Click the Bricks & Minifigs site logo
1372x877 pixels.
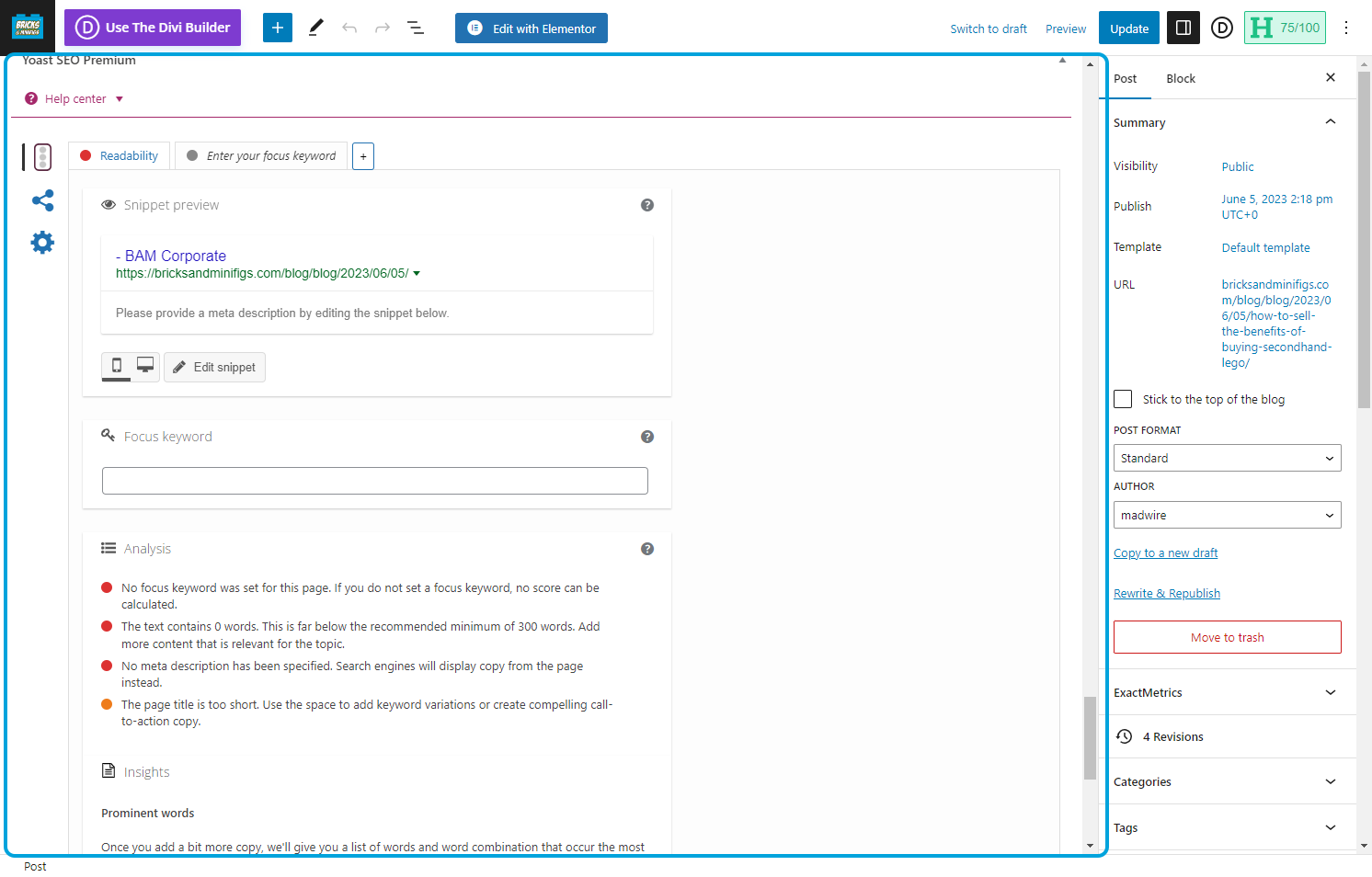click(28, 27)
